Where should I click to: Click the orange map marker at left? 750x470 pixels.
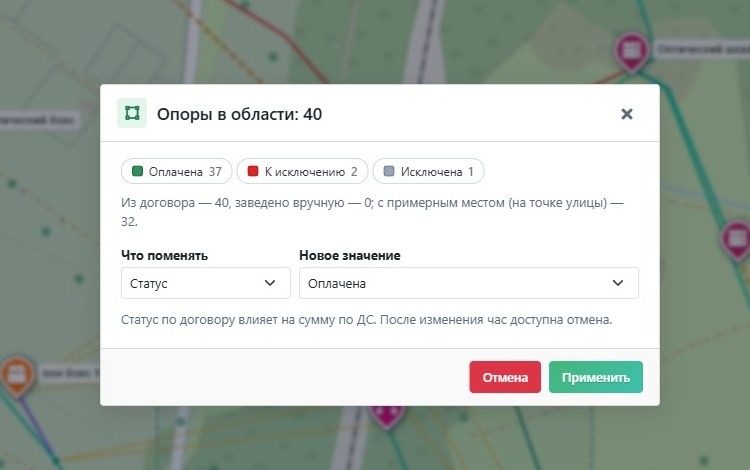coord(17,375)
